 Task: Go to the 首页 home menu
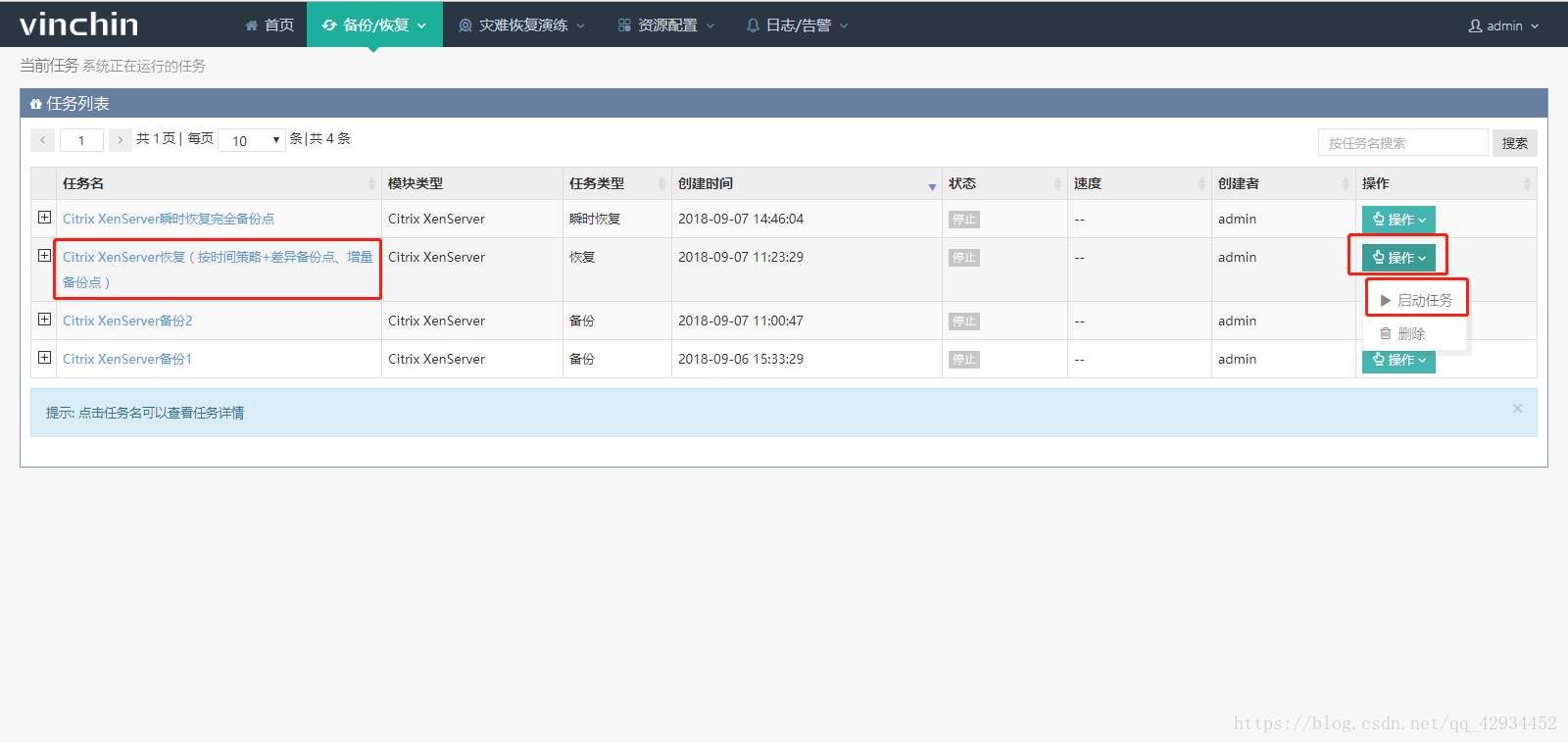coord(269,25)
